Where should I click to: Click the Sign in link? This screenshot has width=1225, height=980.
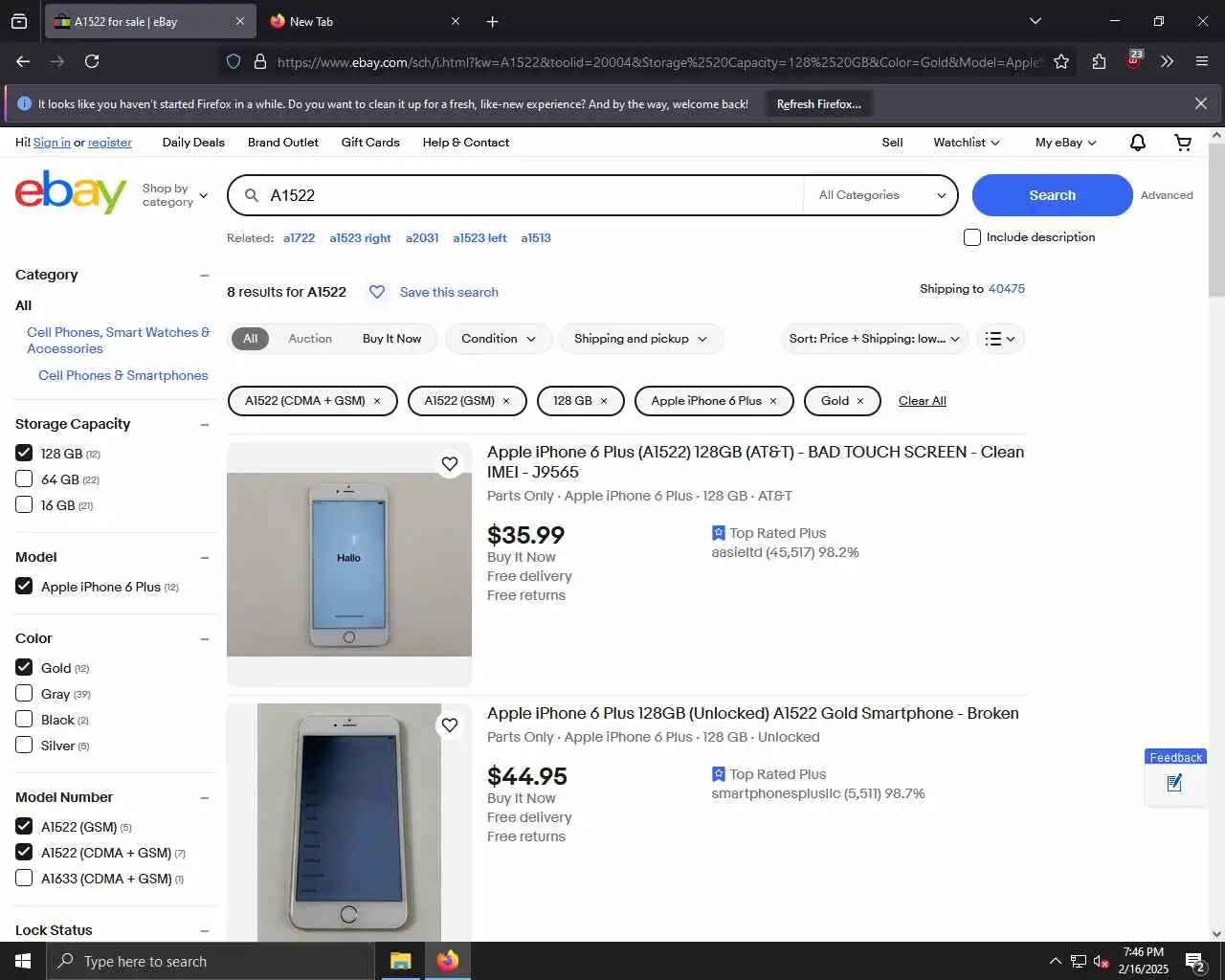[x=52, y=143]
